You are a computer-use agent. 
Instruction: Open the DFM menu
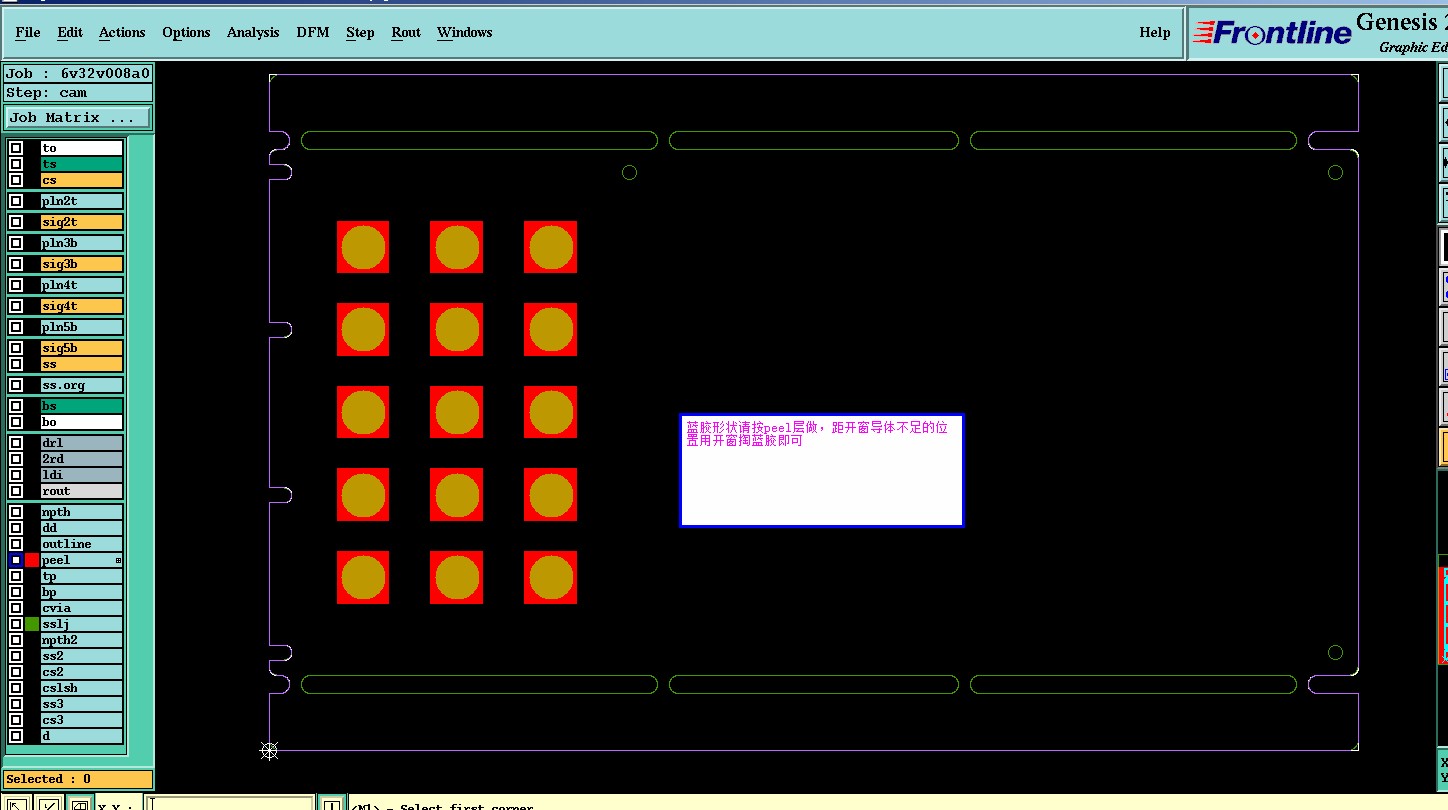(x=313, y=32)
